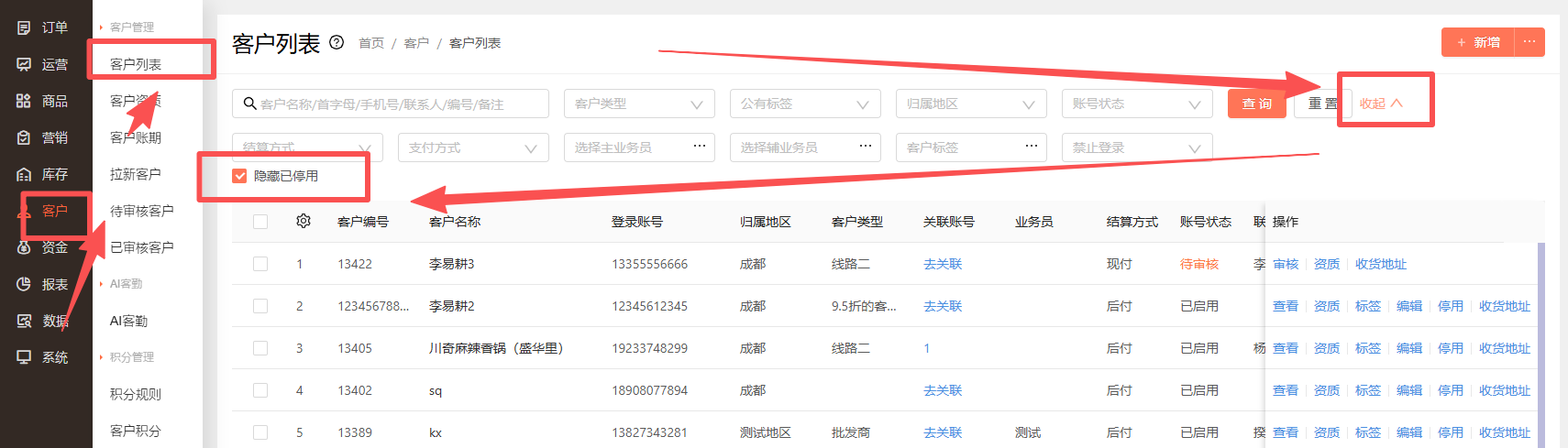Open the 订单 orders icon in sidebar
Image resolution: width=1568 pixels, height=448 pixels.
[x=24, y=27]
